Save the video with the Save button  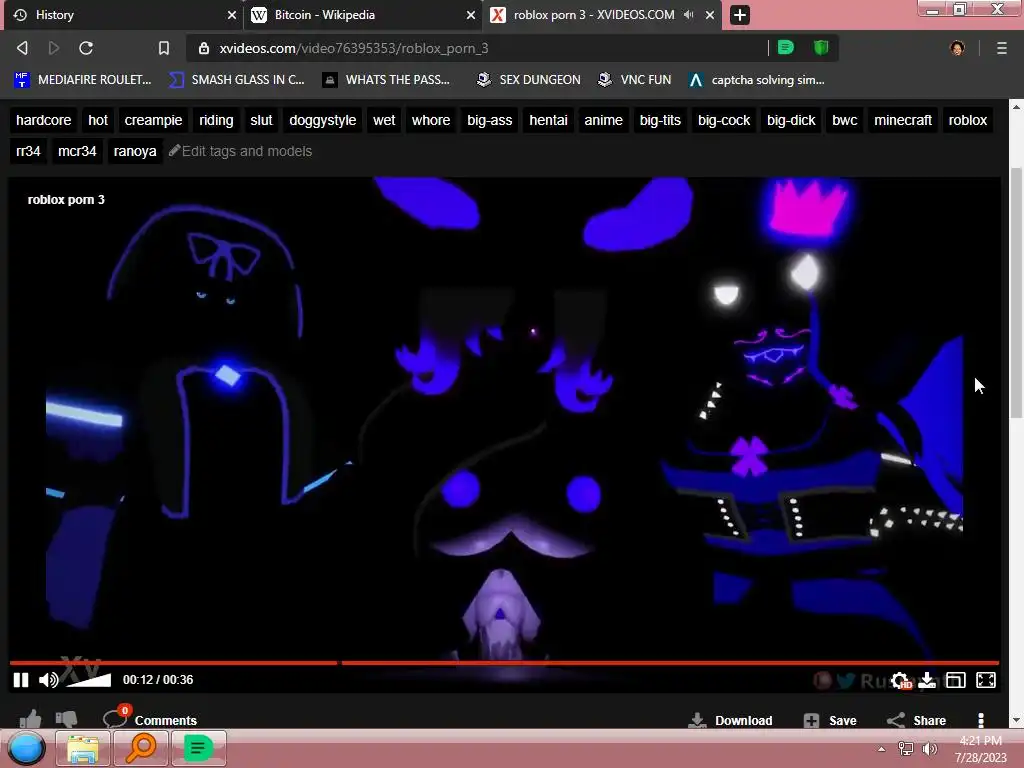tap(830, 720)
